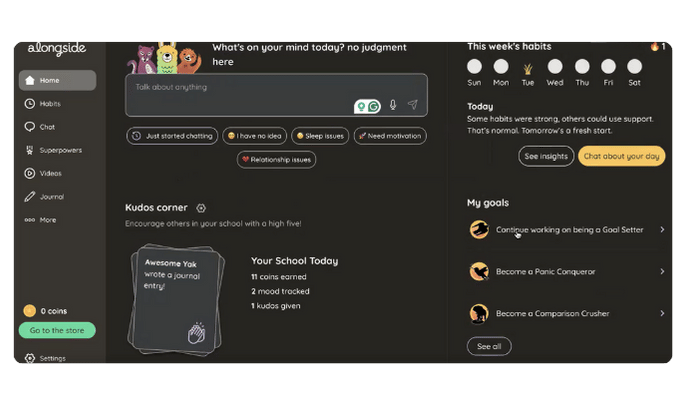The image size is (686, 406).
Task: Click the See all goals button
Action: pos(489,346)
